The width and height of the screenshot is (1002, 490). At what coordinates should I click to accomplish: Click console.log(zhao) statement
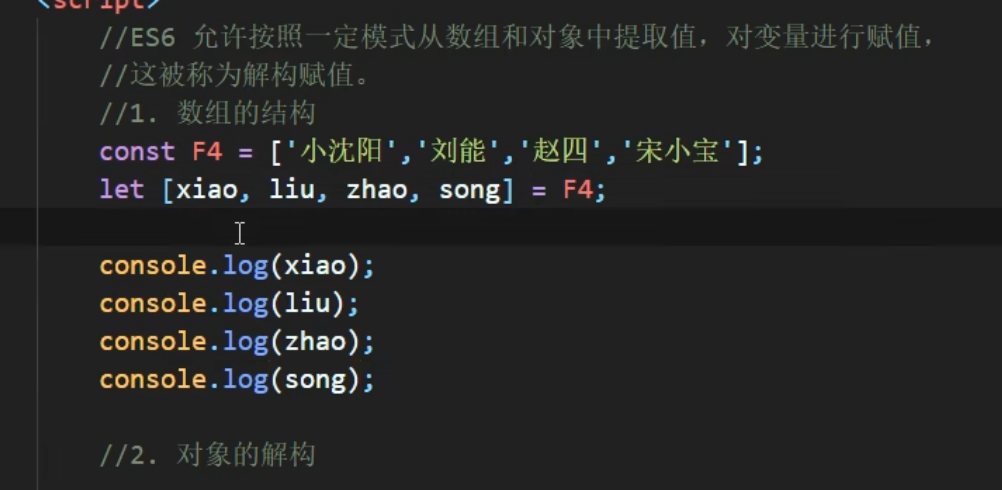tap(236, 342)
